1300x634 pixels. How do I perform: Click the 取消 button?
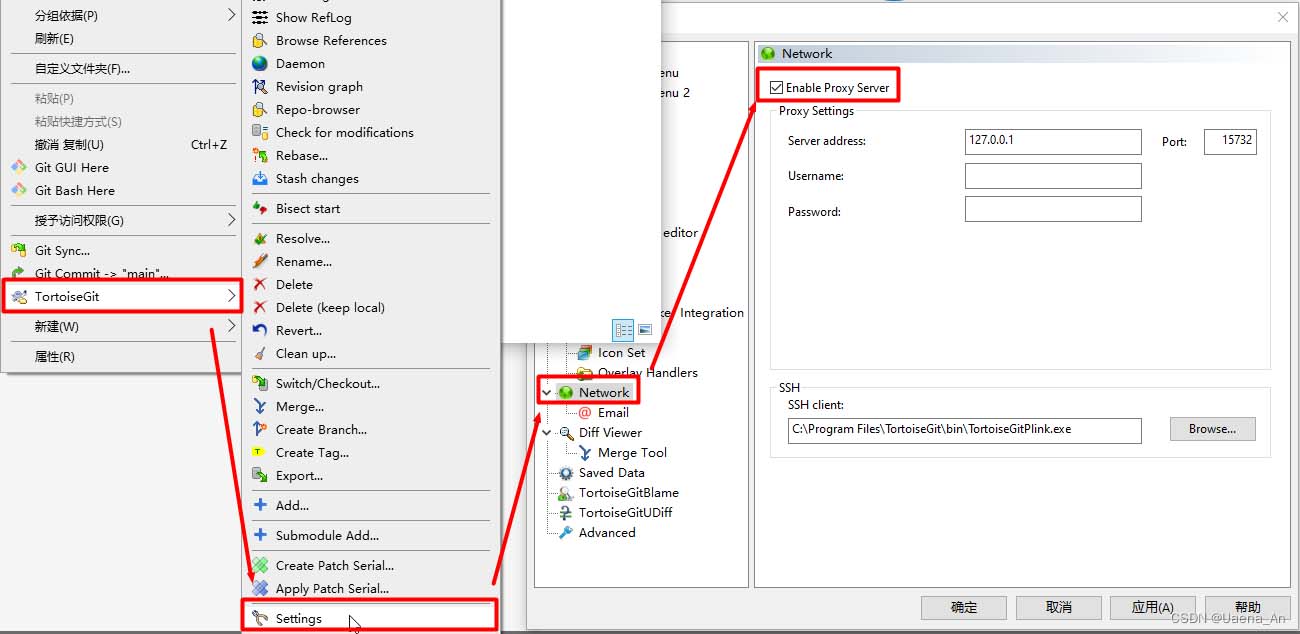pos(1059,607)
